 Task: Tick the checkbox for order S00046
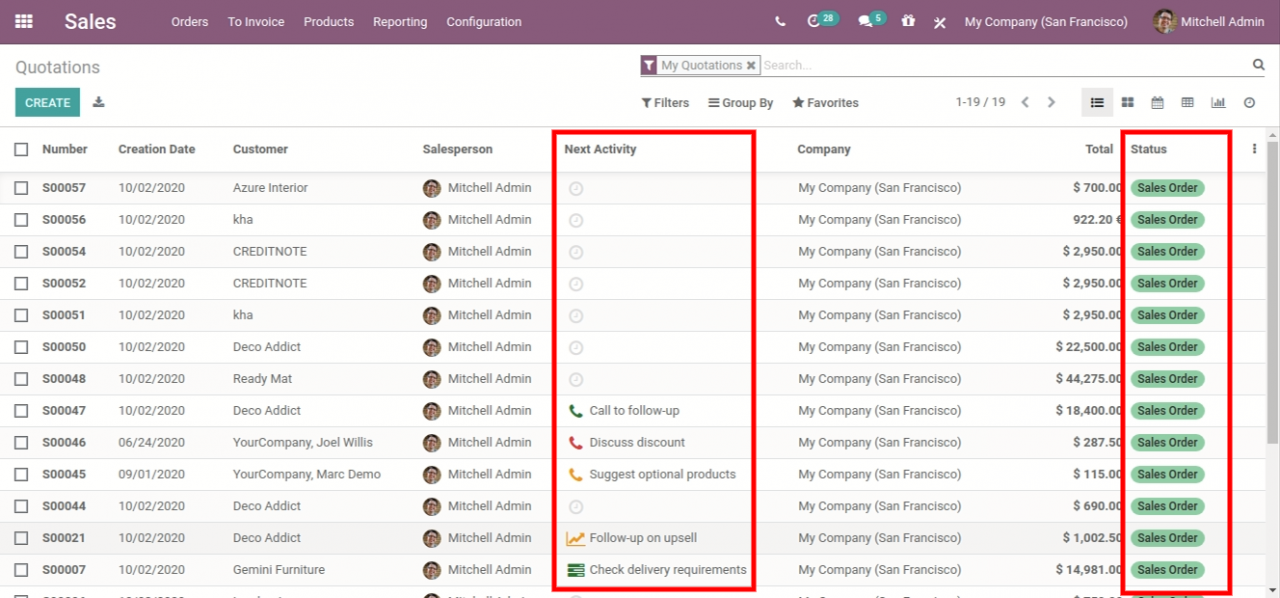tap(21, 442)
